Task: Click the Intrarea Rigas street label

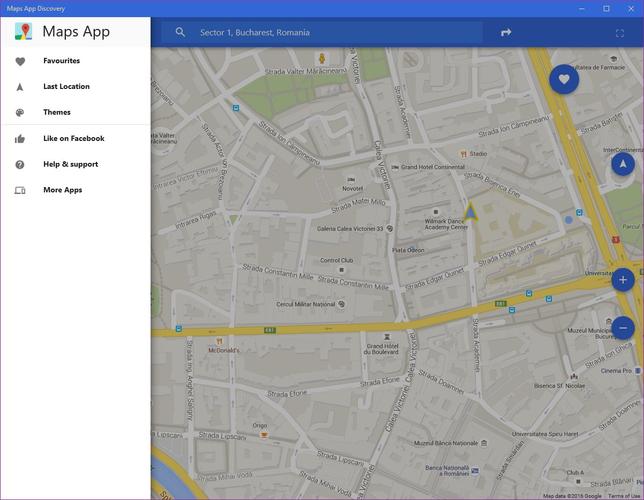Action: point(196,221)
